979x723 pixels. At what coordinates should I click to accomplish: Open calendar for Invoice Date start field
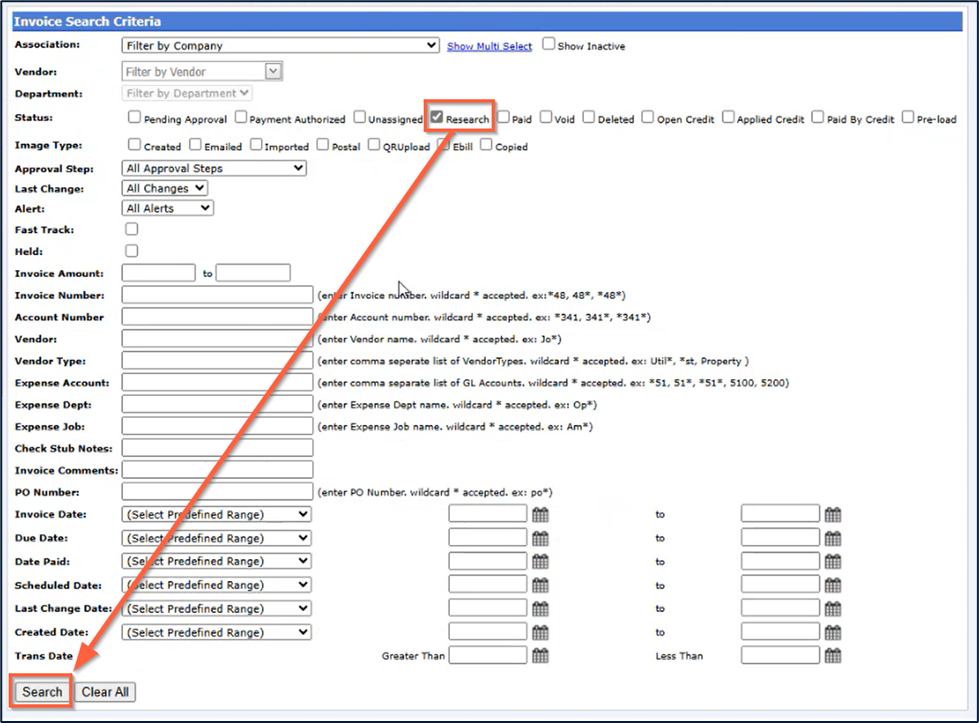coord(540,514)
